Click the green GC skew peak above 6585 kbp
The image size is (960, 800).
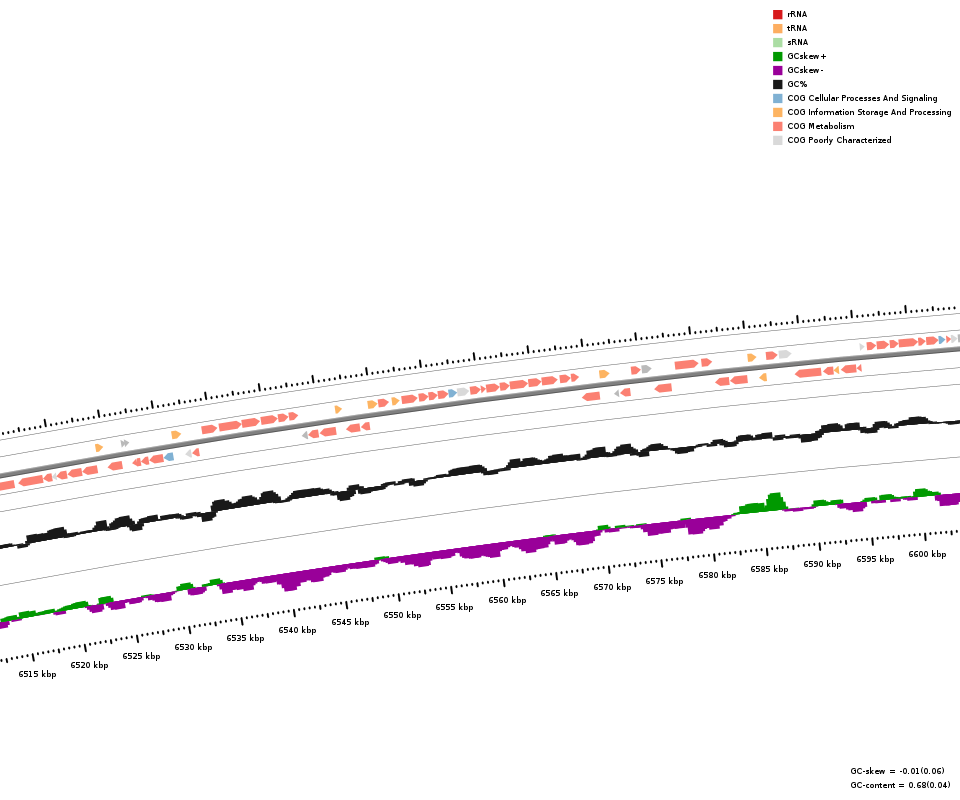[x=773, y=500]
